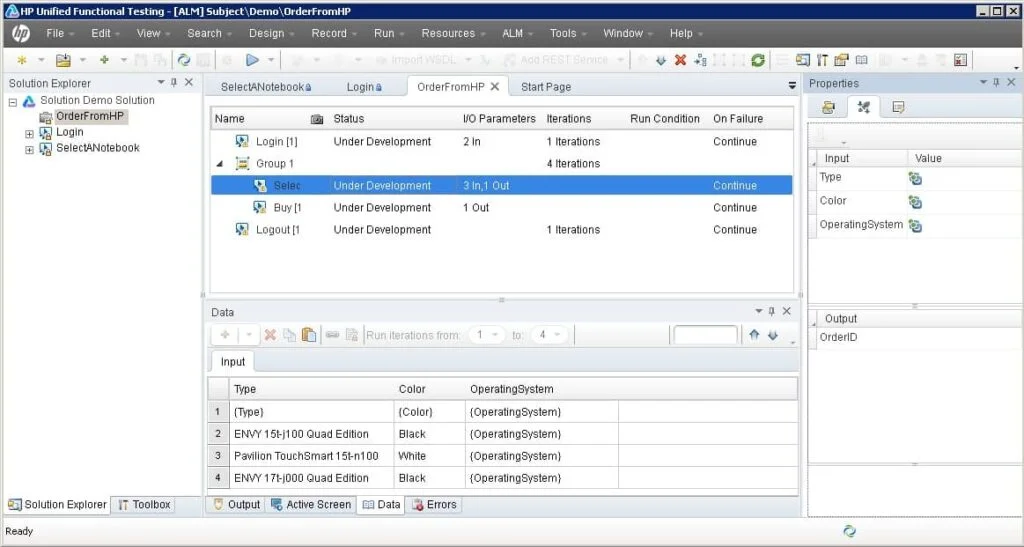
Task: Click the blue move-down arrow in main toolbar
Action: click(661, 60)
